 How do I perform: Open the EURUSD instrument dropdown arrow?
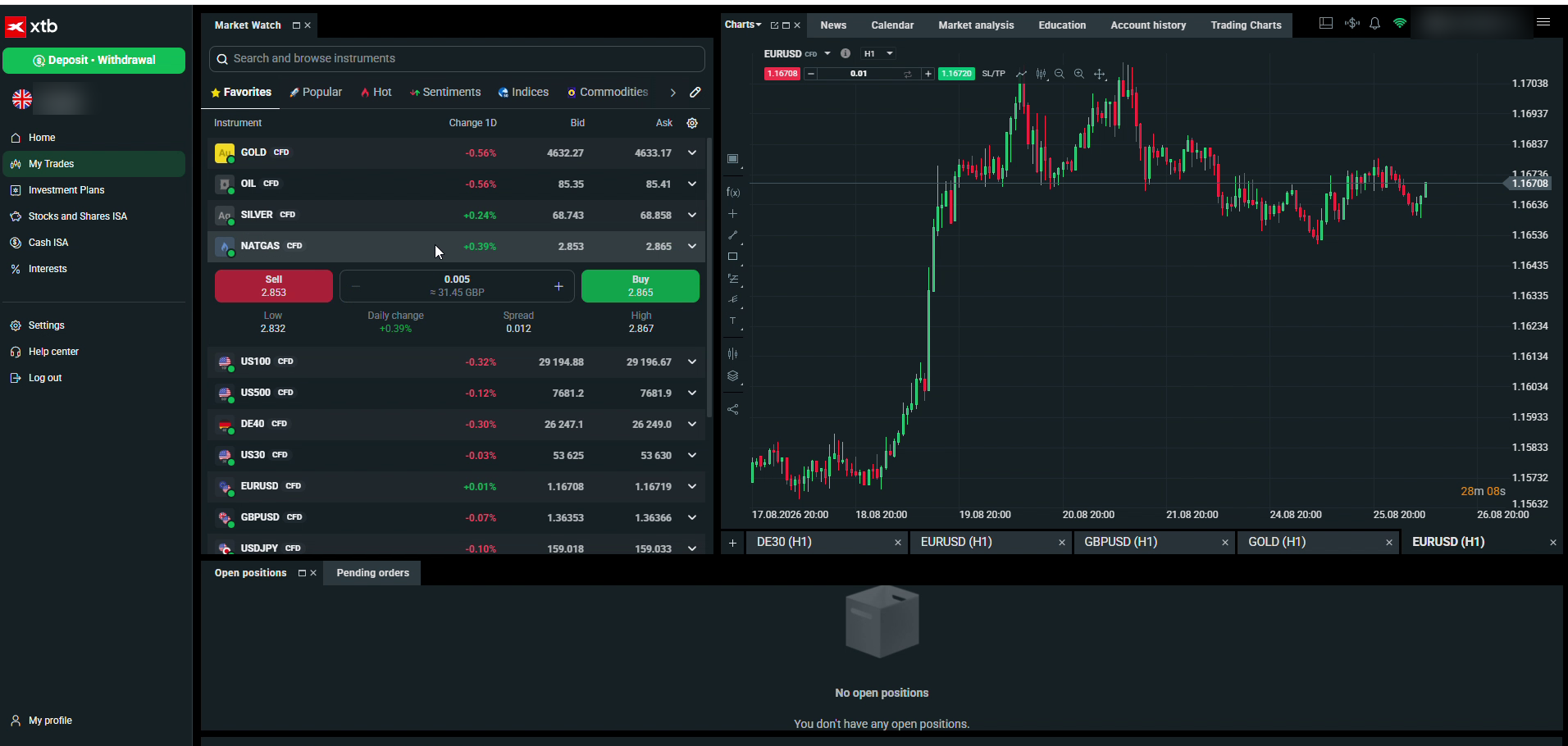[x=827, y=53]
